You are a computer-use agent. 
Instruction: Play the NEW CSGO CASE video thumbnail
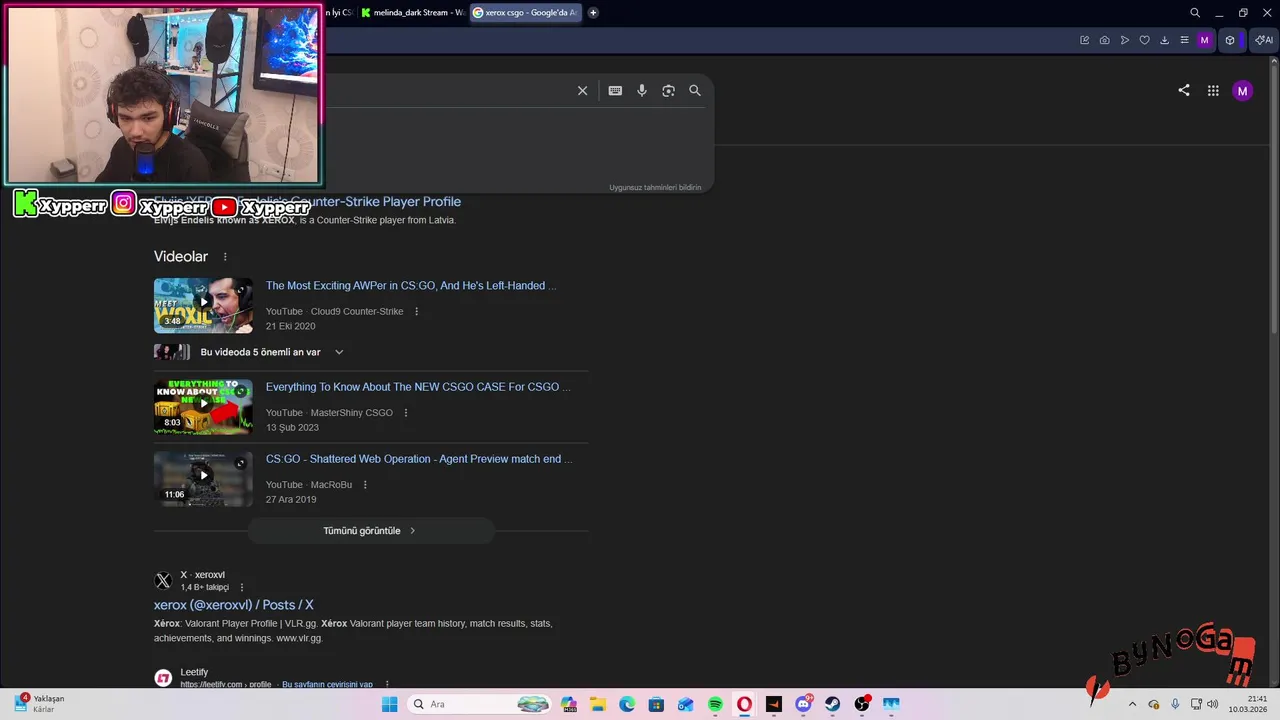(x=203, y=406)
